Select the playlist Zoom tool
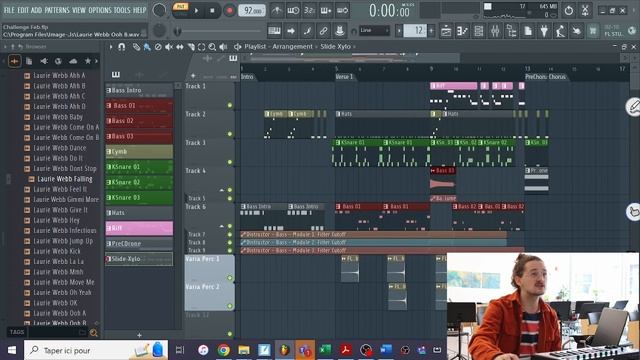640x360 pixels. pyautogui.click(x=212, y=47)
